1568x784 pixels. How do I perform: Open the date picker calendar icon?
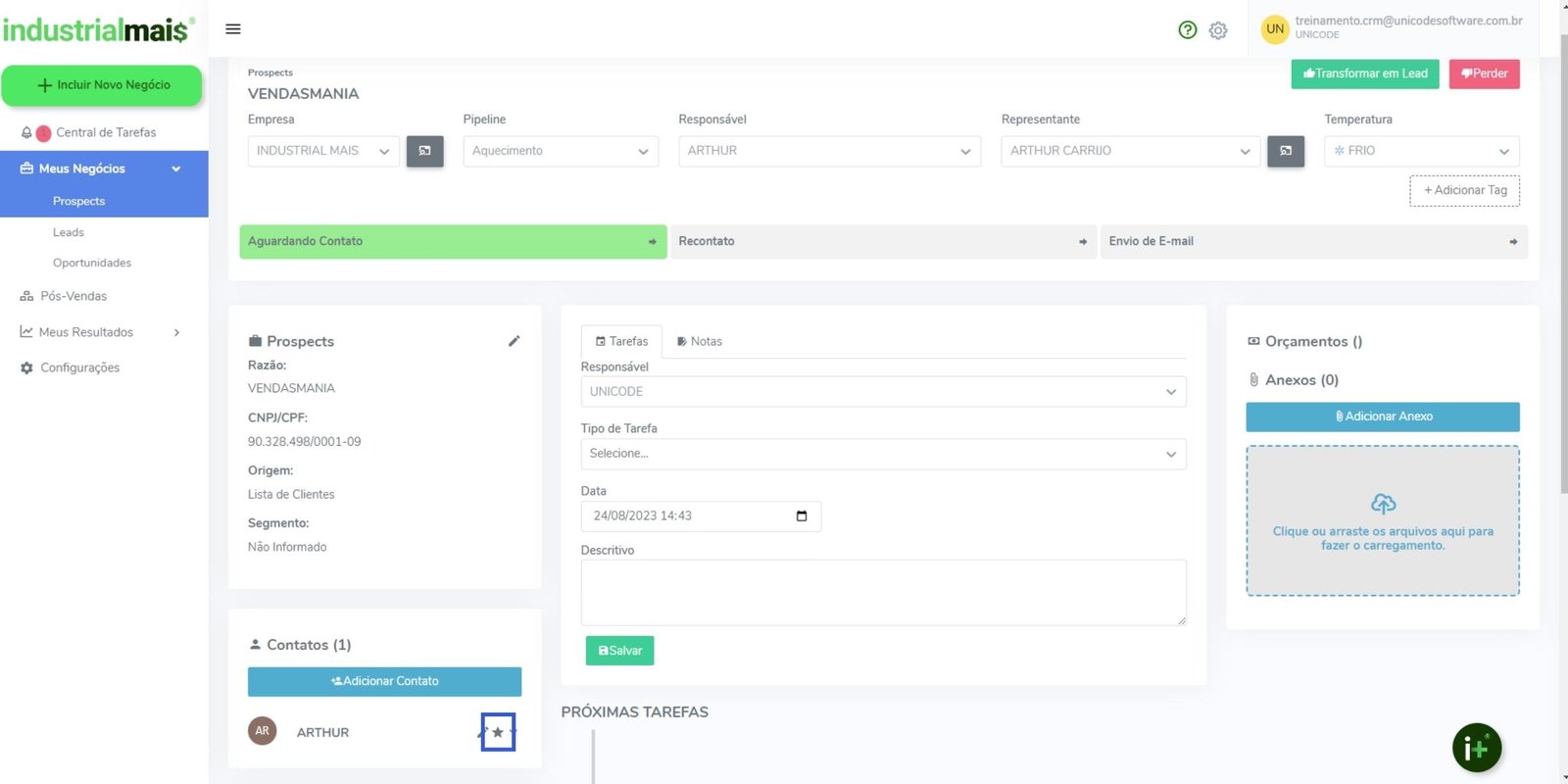(802, 516)
